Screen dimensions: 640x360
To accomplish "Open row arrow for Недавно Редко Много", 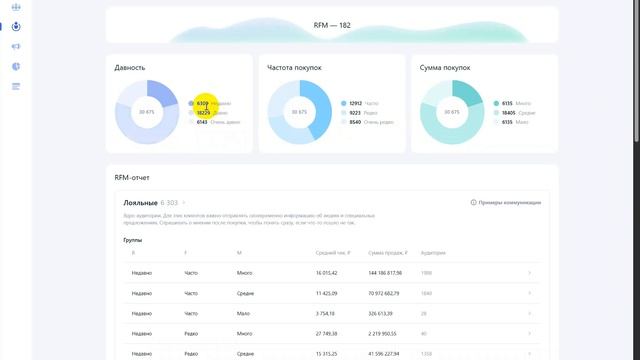I will click(529, 333).
